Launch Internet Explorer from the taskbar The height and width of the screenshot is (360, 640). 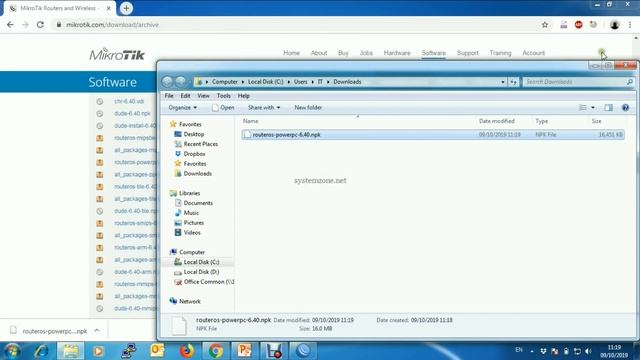pos(41,351)
